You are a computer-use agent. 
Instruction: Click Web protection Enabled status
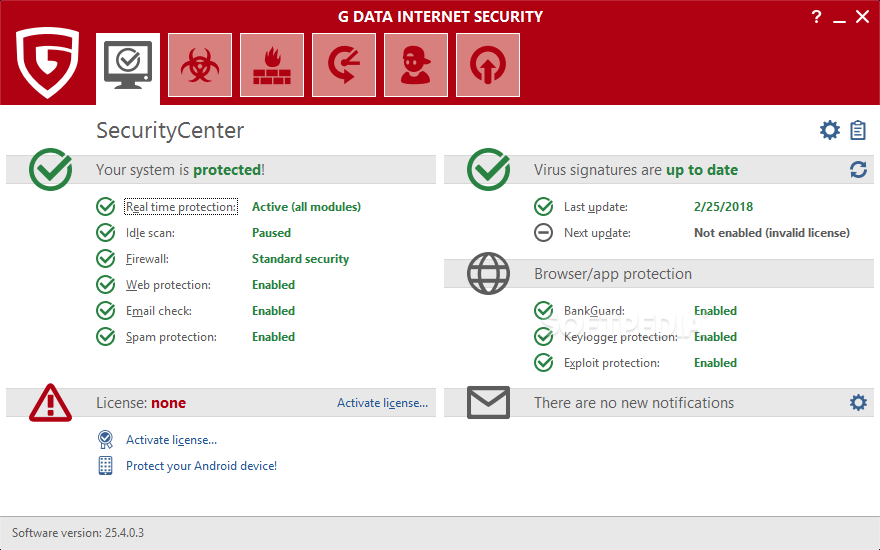click(x=273, y=285)
